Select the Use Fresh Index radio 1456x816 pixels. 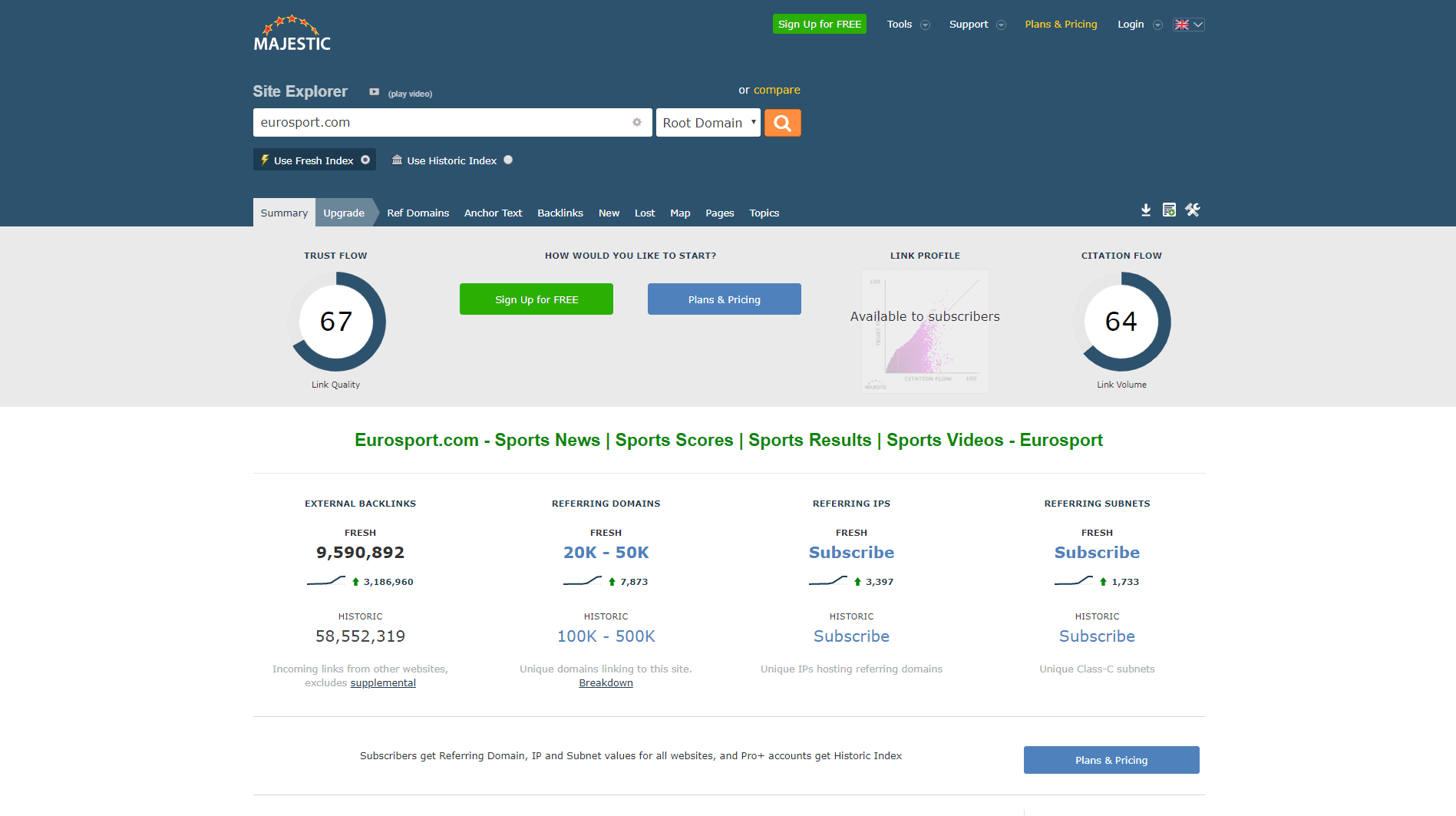pyautogui.click(x=365, y=160)
